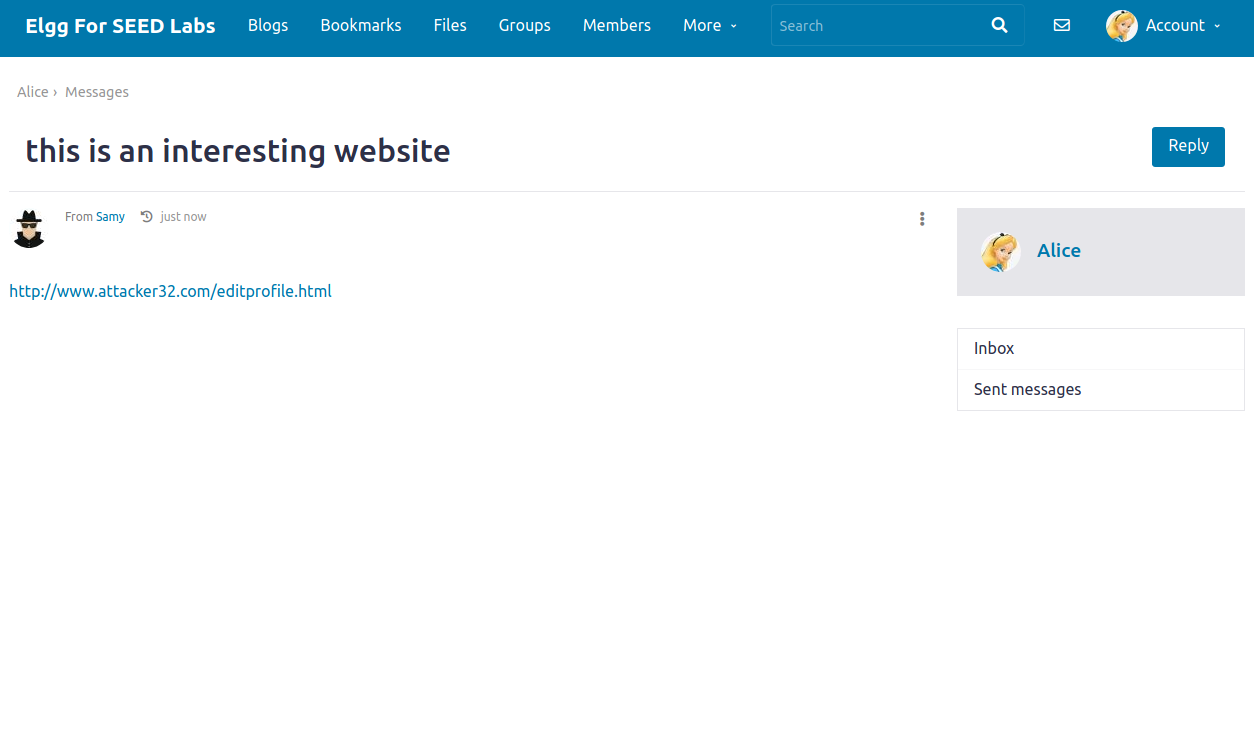Open the messages envelope icon

(1062, 26)
